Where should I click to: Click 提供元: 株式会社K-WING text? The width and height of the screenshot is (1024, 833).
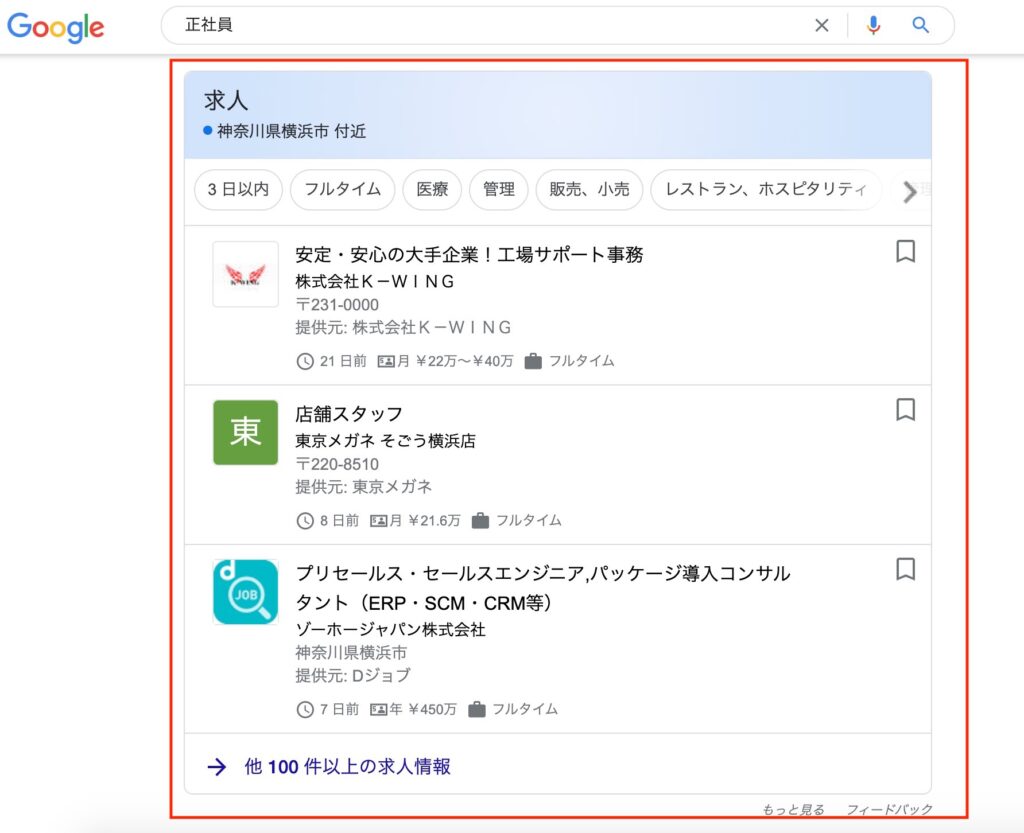point(403,327)
